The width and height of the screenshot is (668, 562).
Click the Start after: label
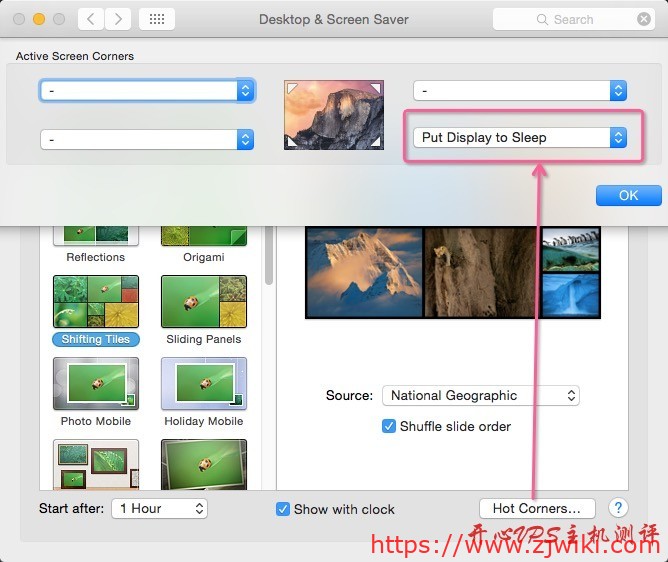point(71,508)
